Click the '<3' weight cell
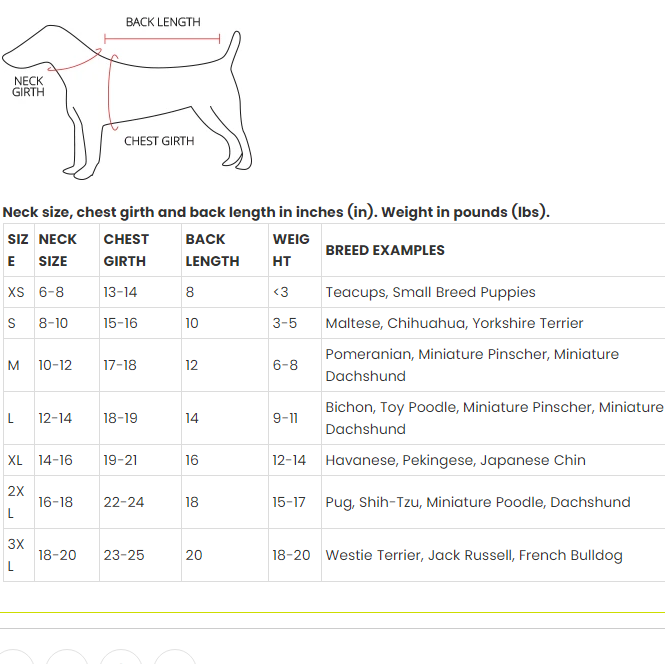The image size is (665, 664). 280,292
